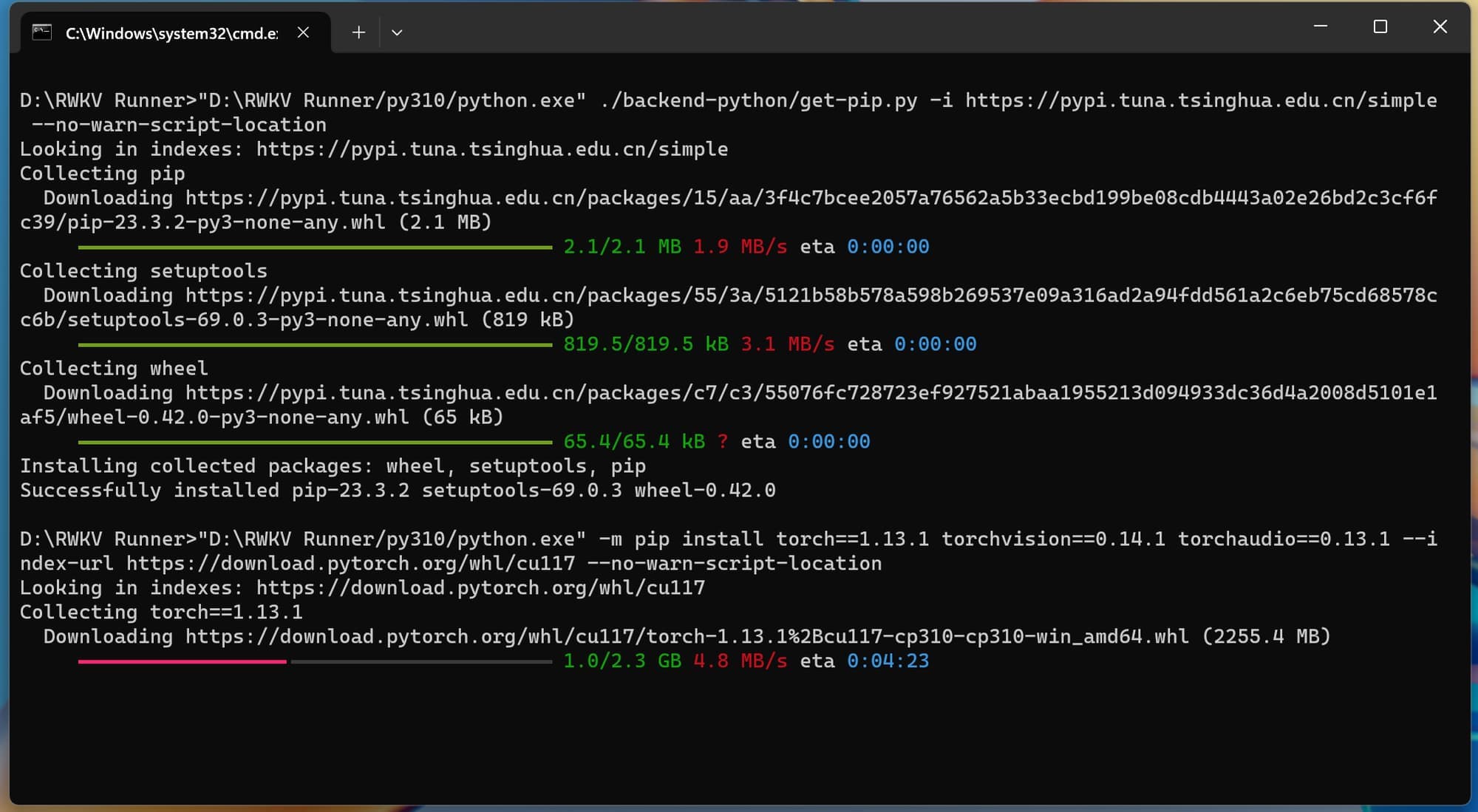Click the setuptools 819.5 kB progress bar
Viewport: 1478px width, 812px height.
click(315, 344)
